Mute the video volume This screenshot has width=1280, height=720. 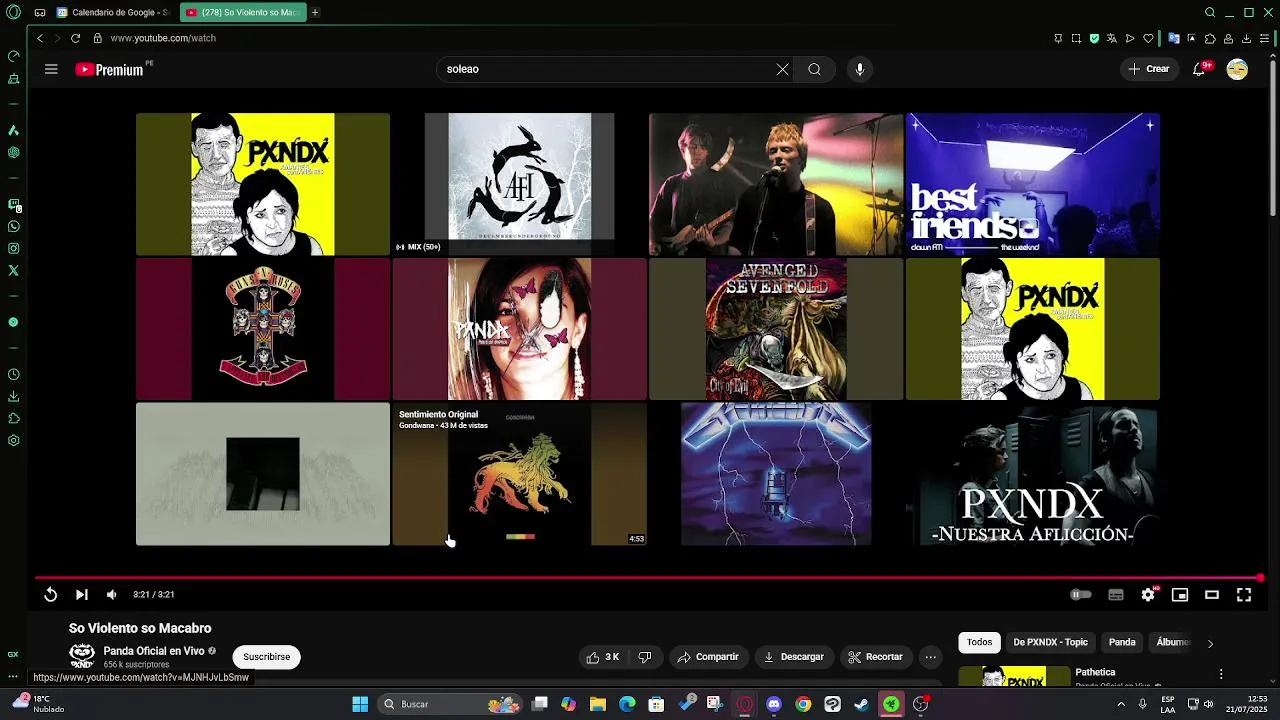(x=111, y=594)
